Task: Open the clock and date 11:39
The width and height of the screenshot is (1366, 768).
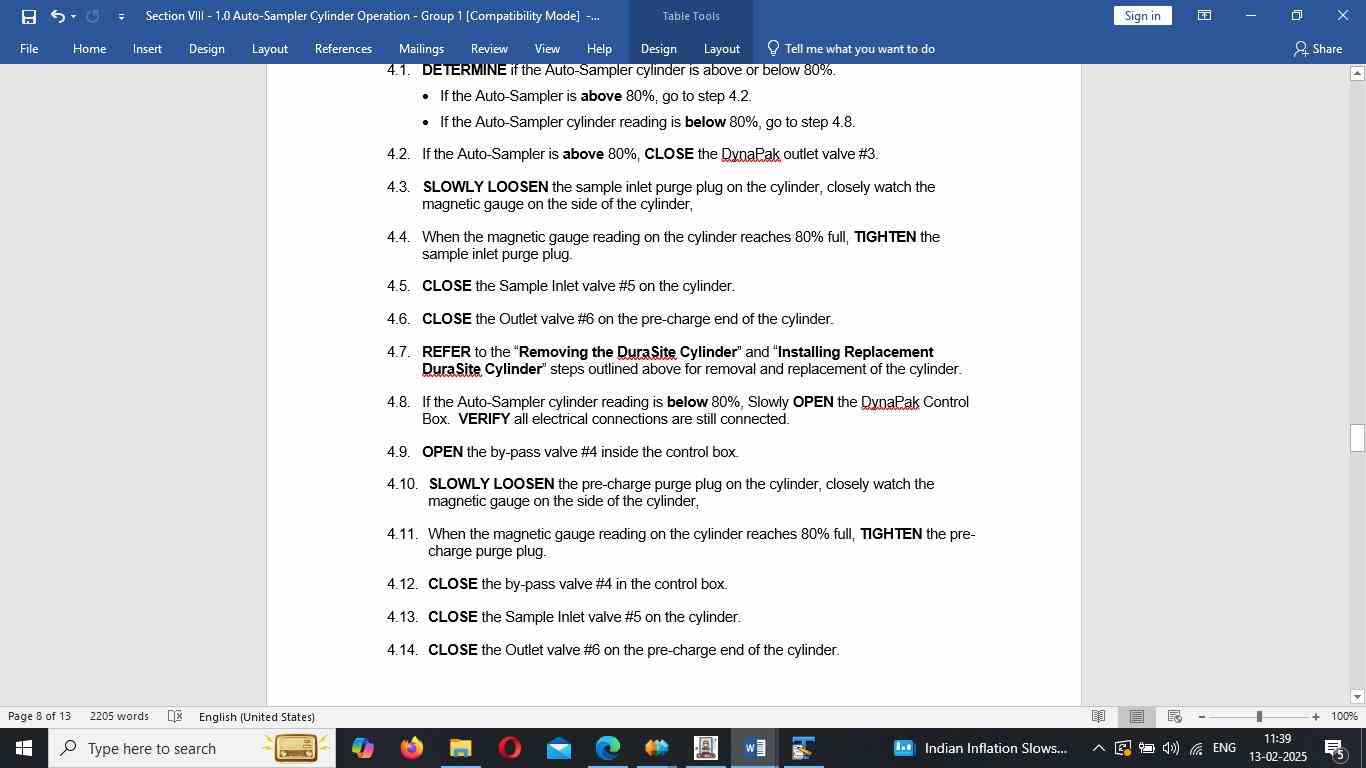Action: tap(1277, 748)
